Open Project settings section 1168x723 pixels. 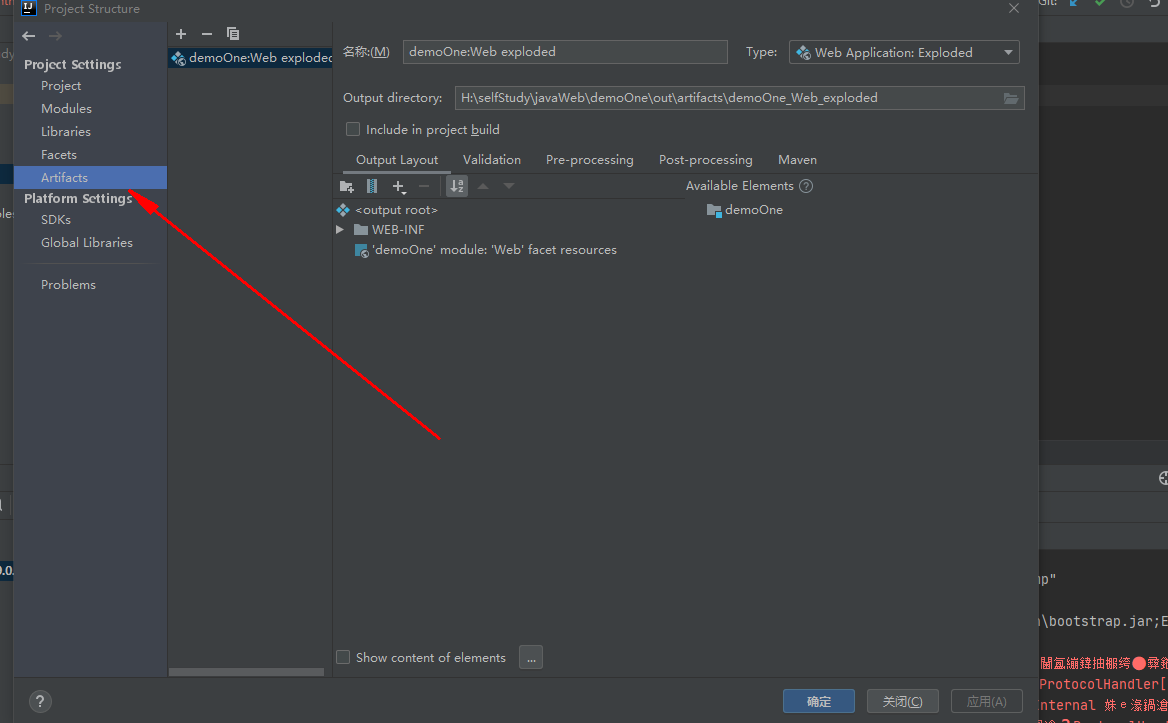click(x=61, y=86)
